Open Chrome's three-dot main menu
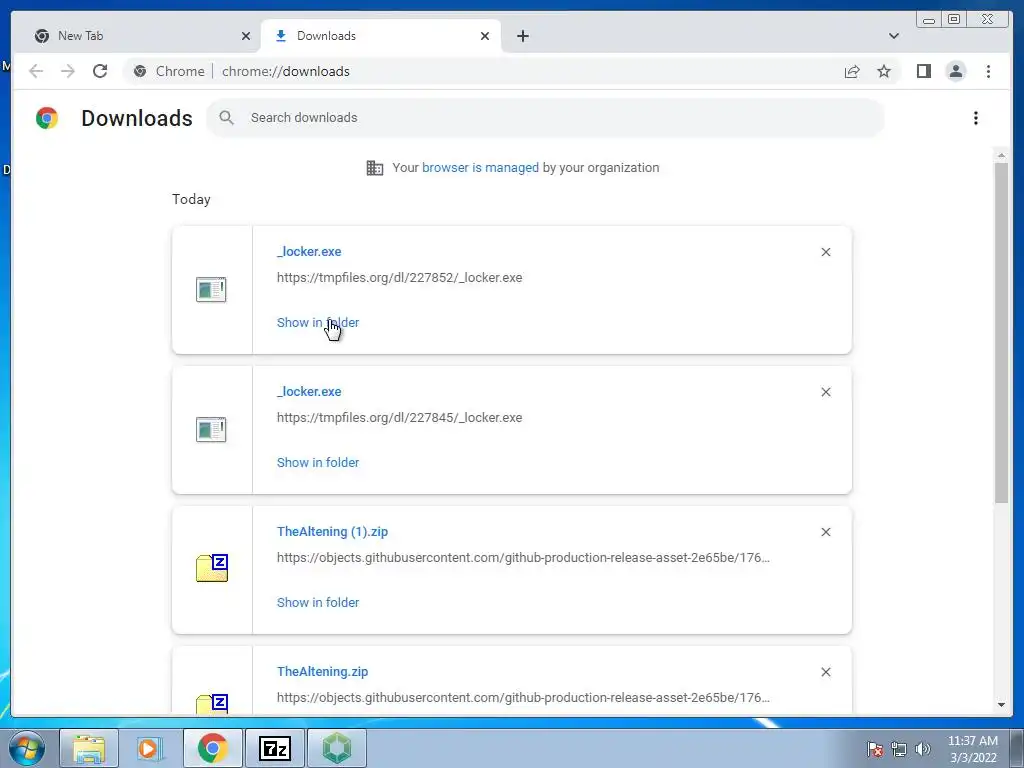 pos(988,71)
